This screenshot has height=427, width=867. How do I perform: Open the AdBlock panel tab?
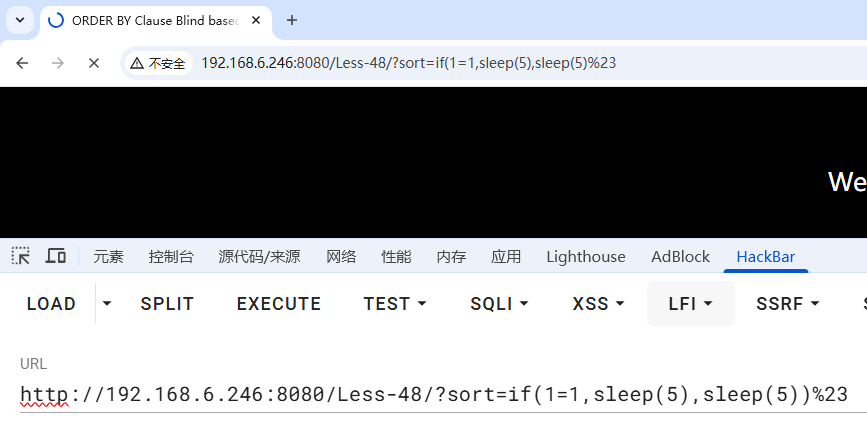coord(680,257)
